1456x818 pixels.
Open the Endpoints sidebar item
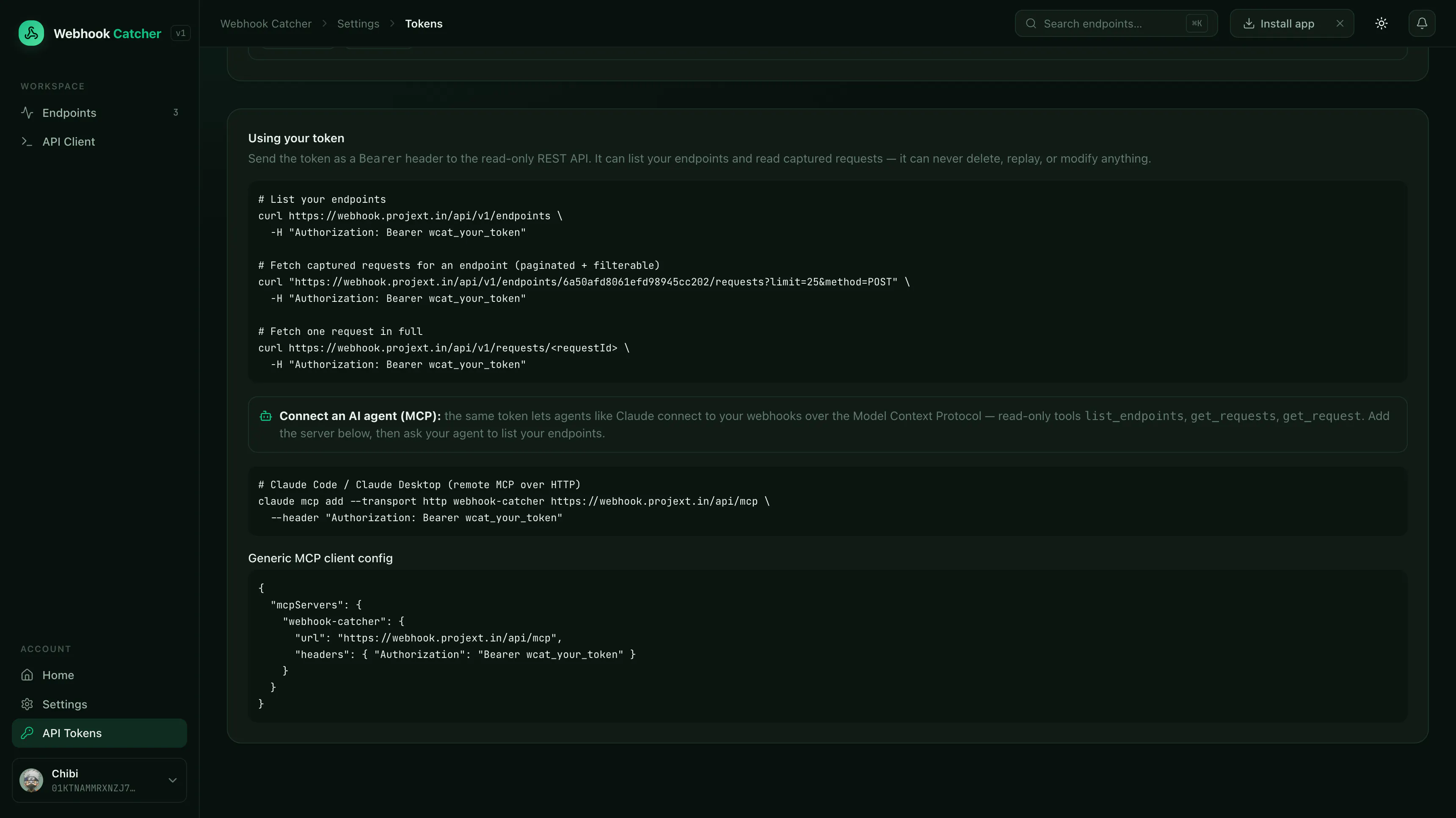(99, 113)
